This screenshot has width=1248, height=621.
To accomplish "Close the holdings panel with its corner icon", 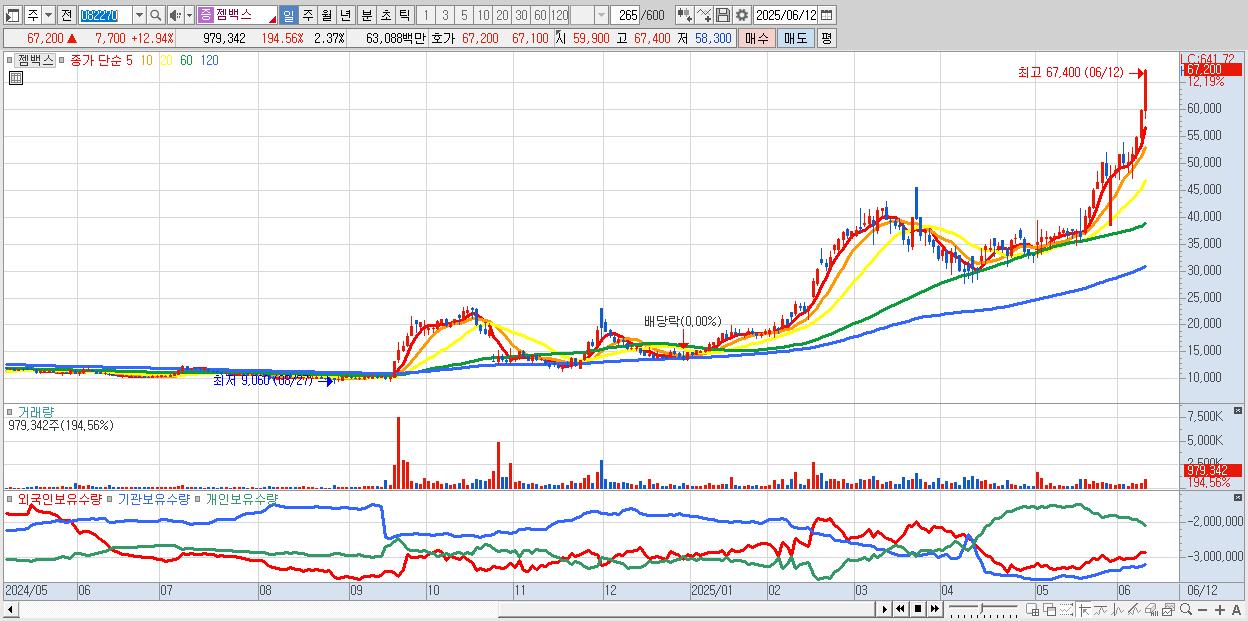I will point(1239,498).
